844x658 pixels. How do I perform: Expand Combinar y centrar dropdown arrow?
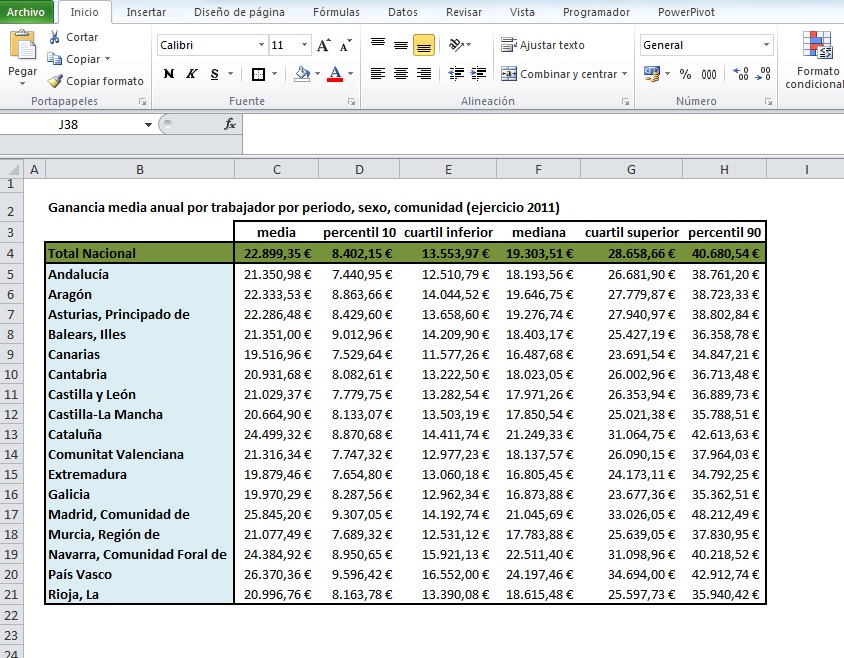tap(624, 74)
